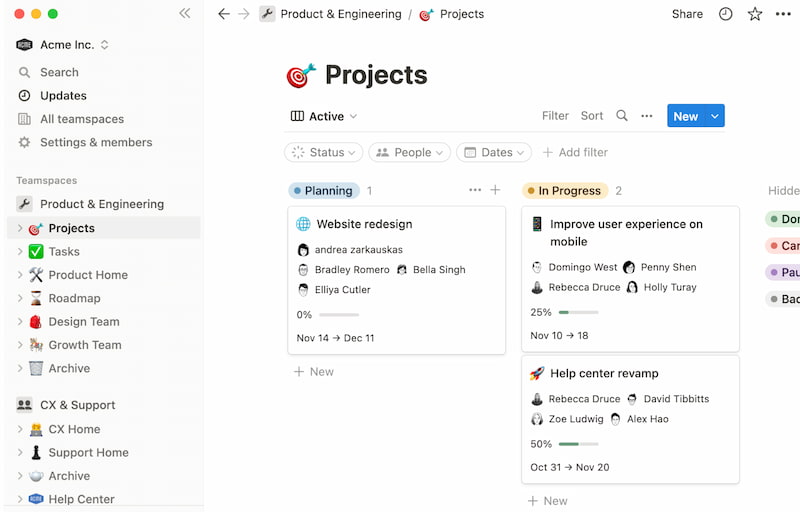Viewport: 800px width, 512px height.
Task: Click the date Nov 14 → Dec 11
Action: (x=335, y=338)
